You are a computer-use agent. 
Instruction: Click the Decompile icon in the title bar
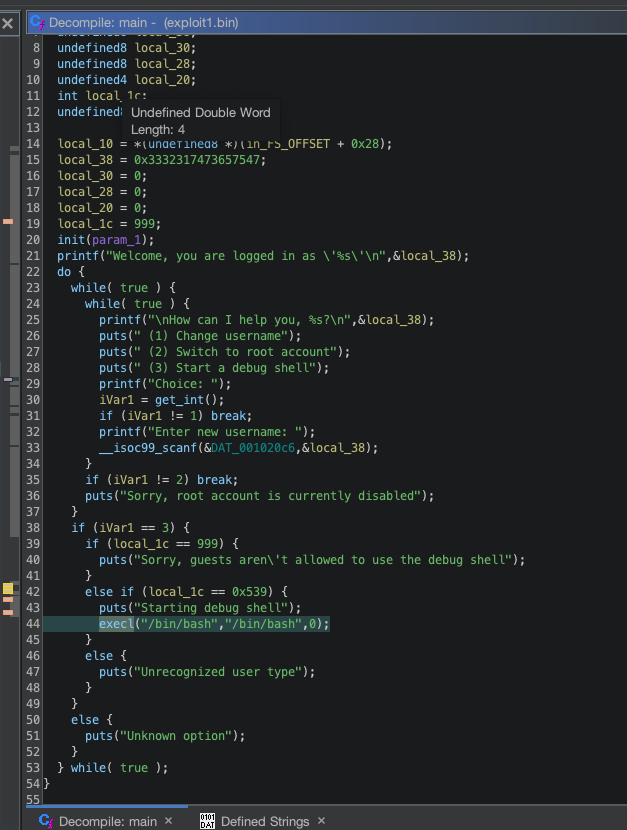37,22
